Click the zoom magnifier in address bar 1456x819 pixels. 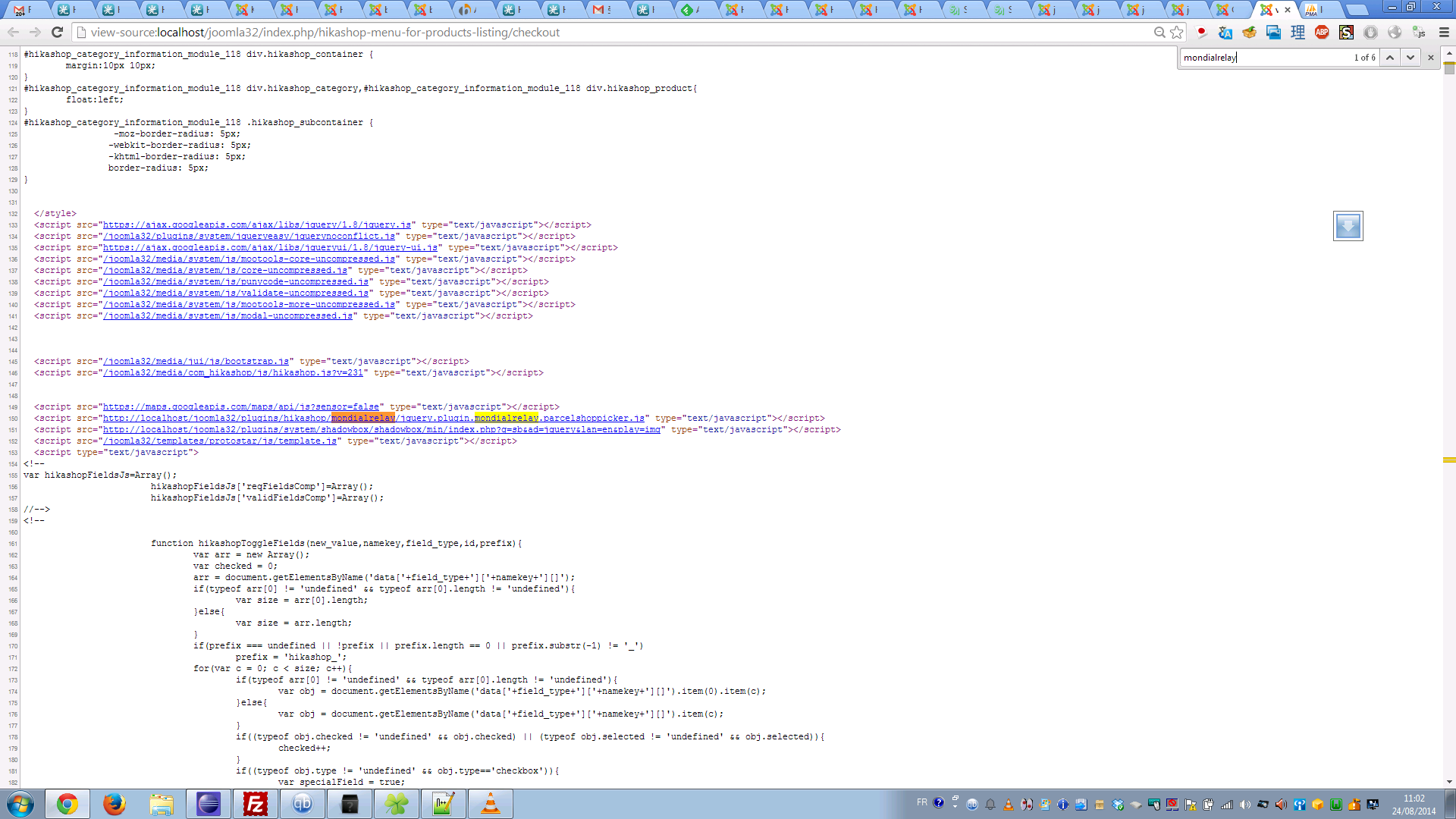tap(1159, 33)
